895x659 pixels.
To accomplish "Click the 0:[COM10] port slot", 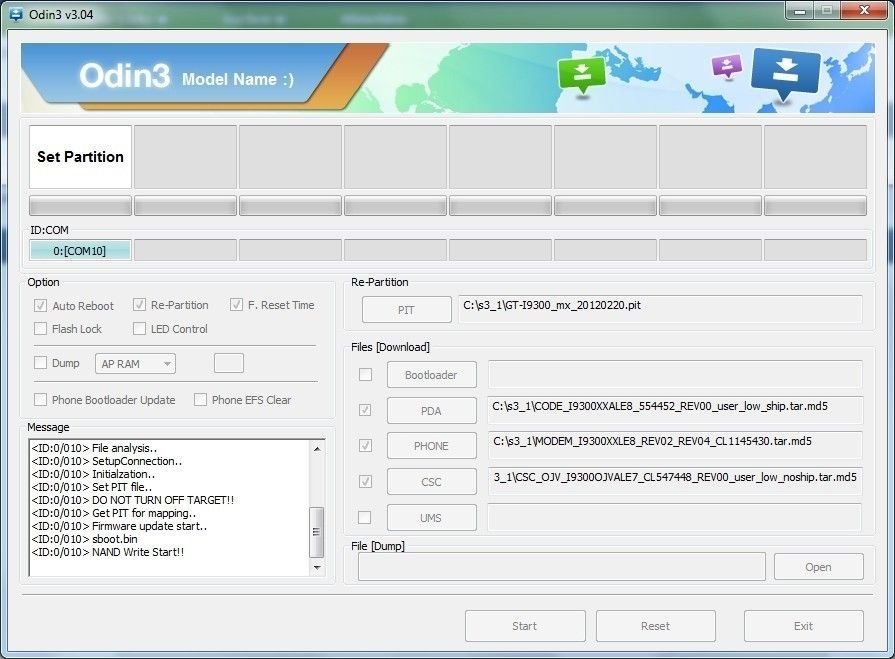I will coord(80,250).
